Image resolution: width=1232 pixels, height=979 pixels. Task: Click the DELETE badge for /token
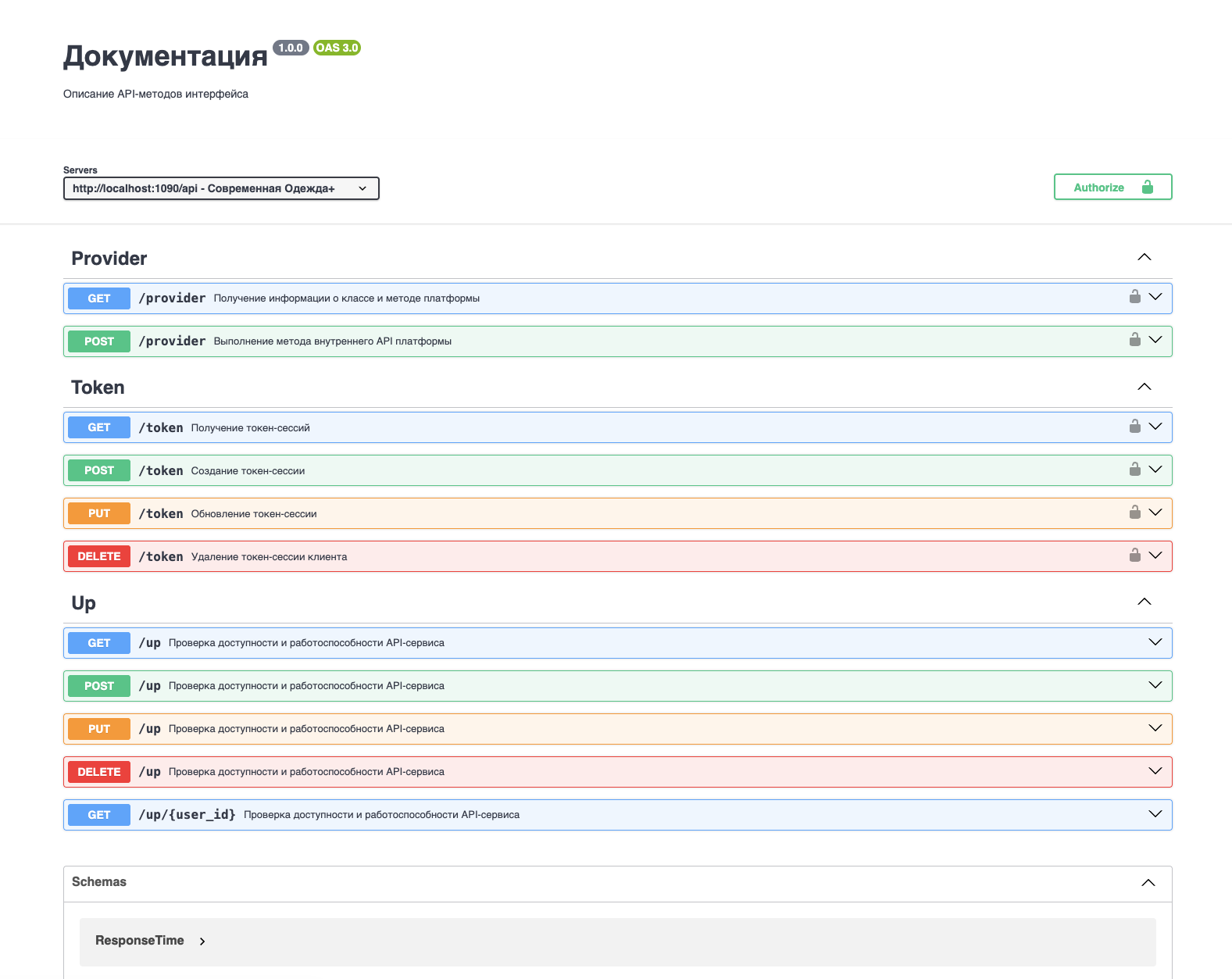[99, 556]
